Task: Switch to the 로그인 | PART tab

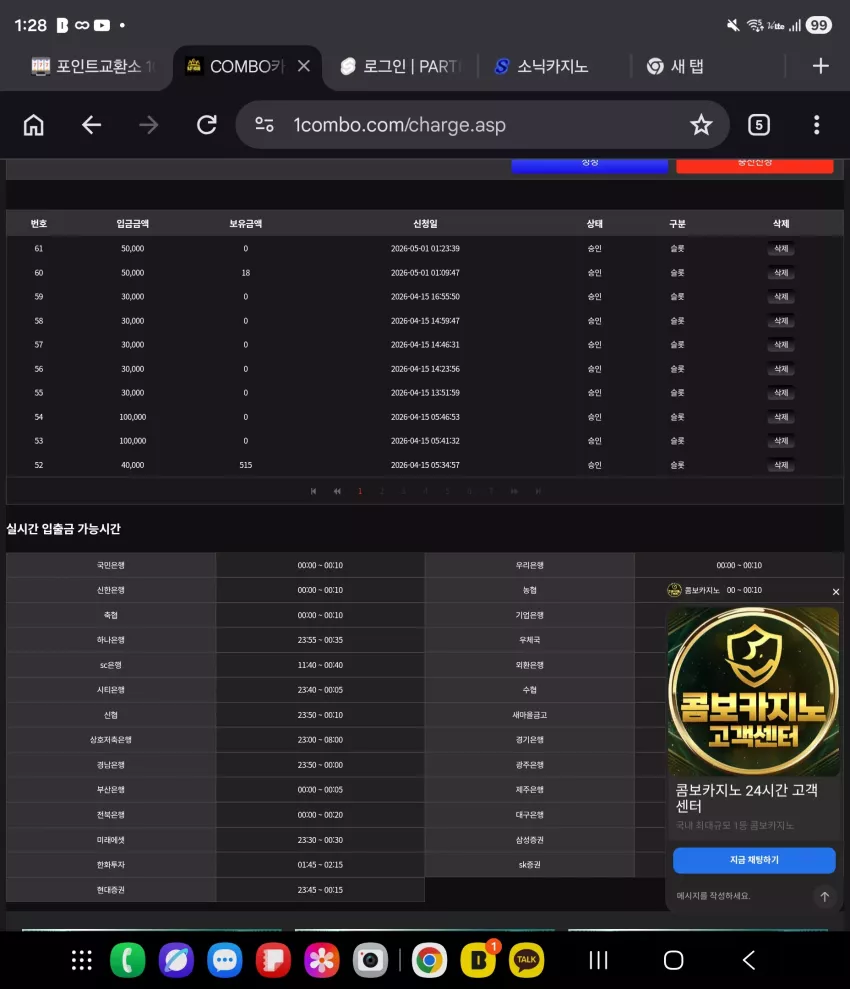Action: 401,66
